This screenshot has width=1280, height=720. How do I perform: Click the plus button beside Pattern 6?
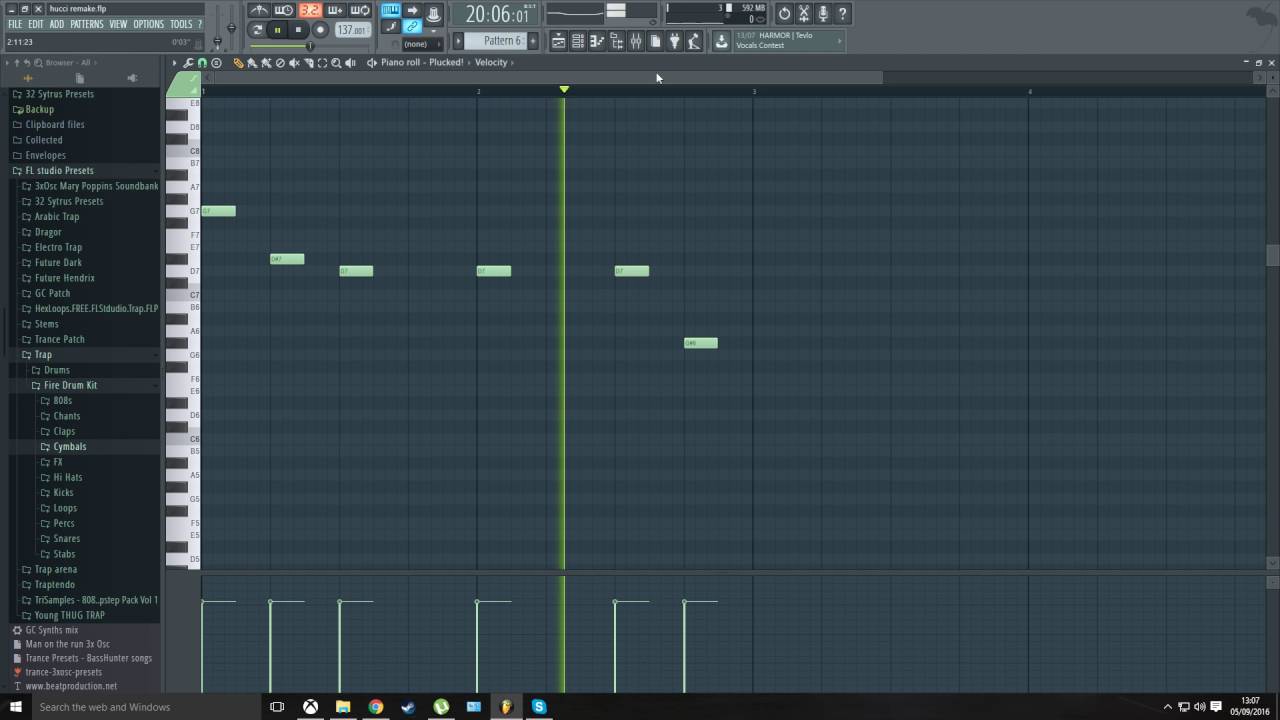(x=533, y=41)
